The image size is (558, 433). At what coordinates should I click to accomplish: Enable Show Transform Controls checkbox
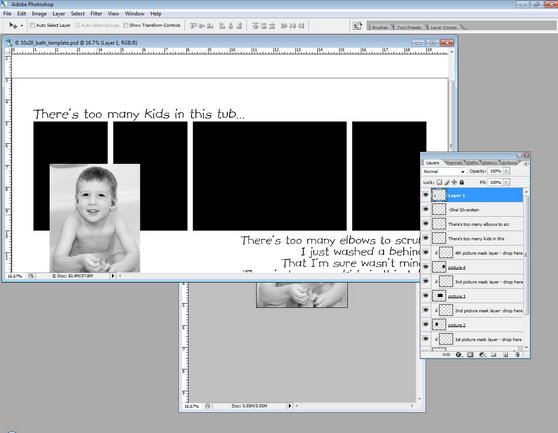(126, 25)
